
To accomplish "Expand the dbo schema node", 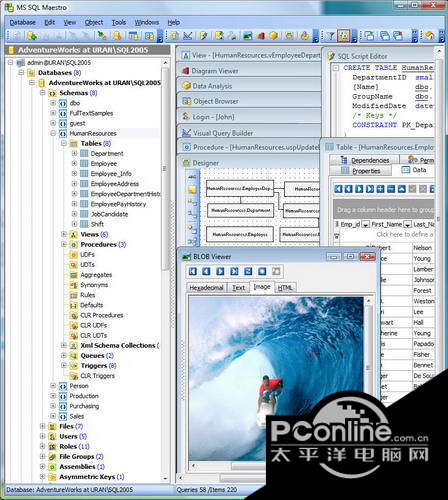I will point(53,103).
